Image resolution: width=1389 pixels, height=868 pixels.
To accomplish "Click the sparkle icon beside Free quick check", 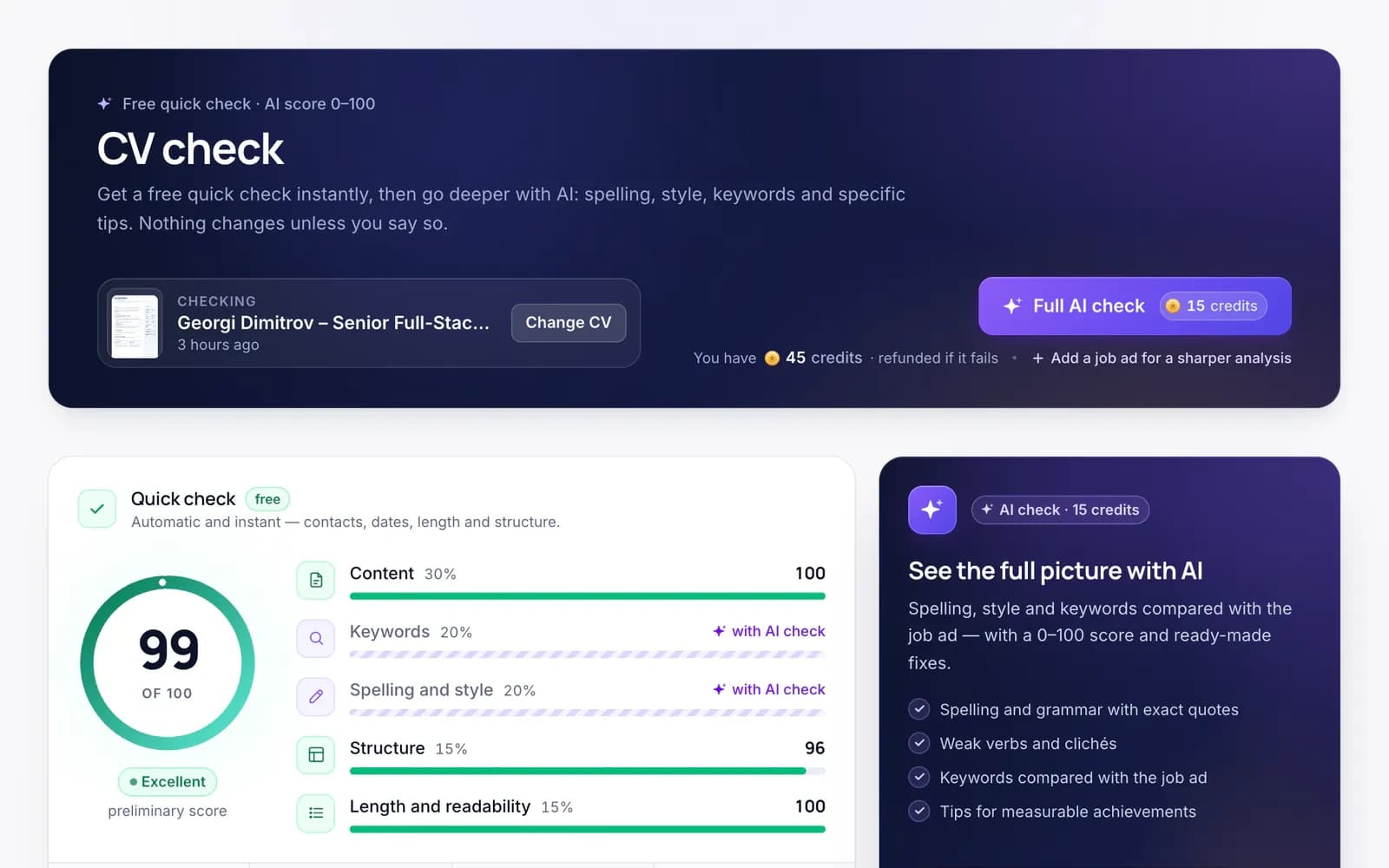I will click(104, 103).
